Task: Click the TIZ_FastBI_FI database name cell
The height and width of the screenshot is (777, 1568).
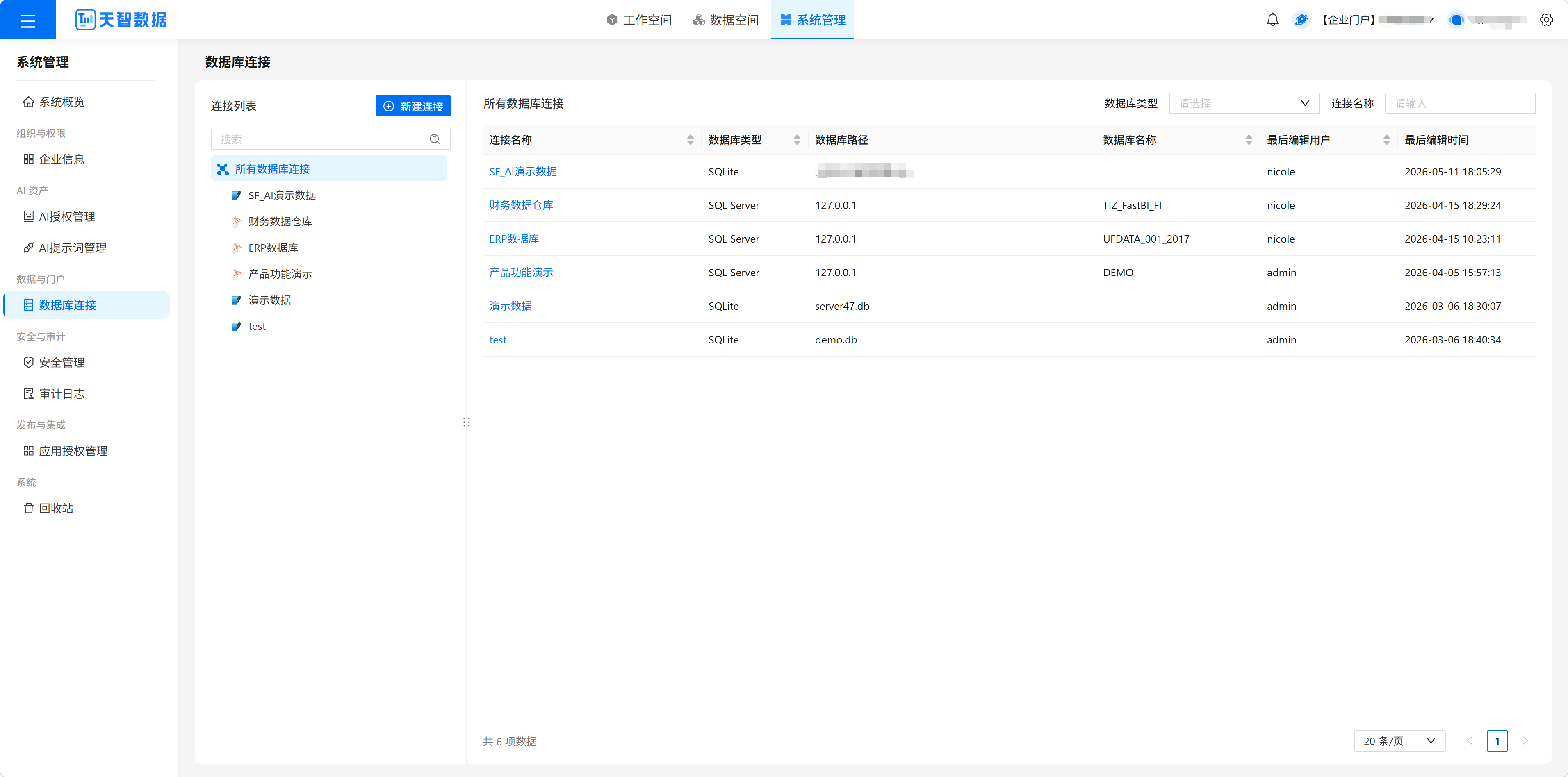Action: pyautogui.click(x=1132, y=206)
